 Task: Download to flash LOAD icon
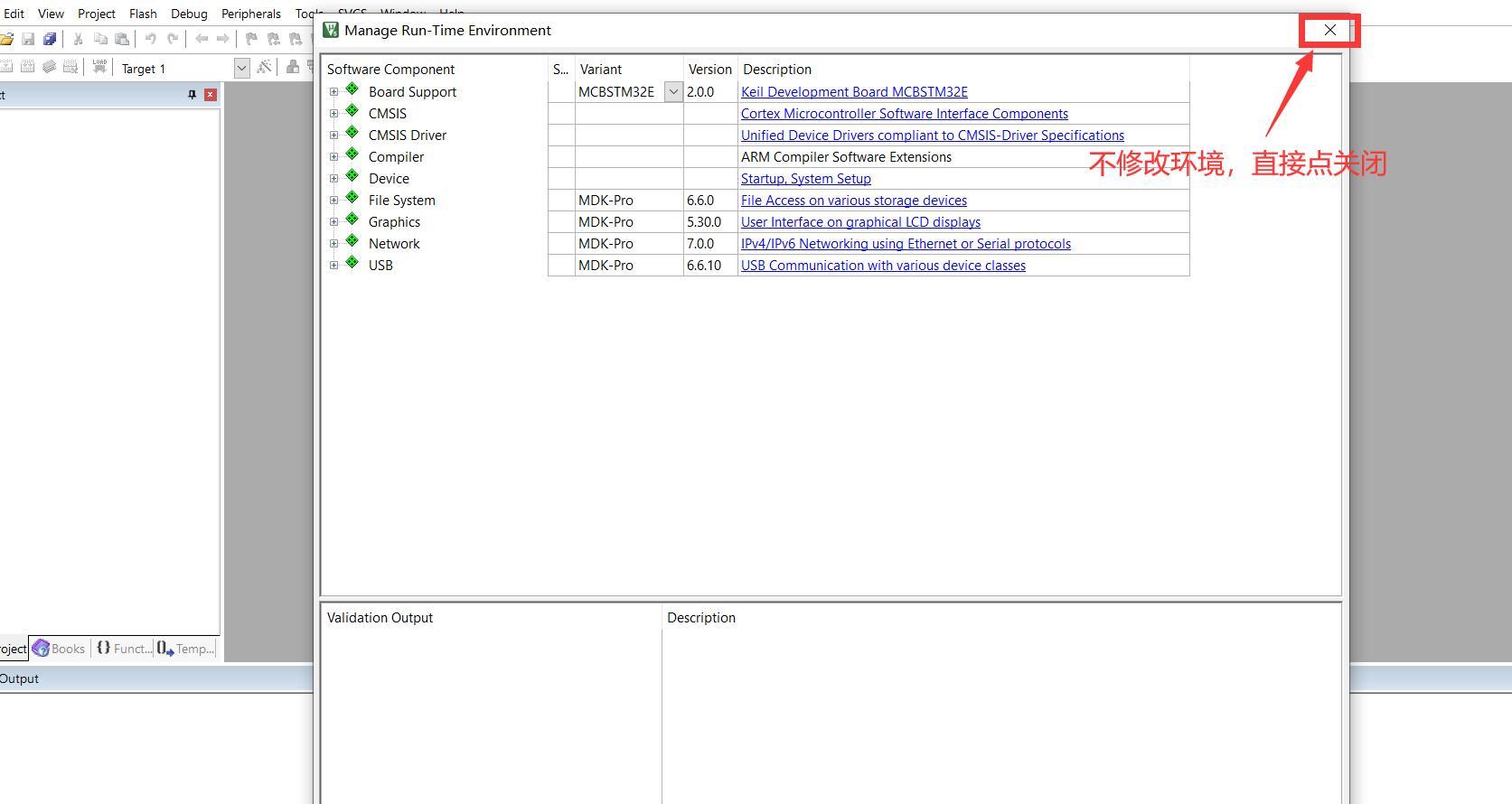[99, 67]
